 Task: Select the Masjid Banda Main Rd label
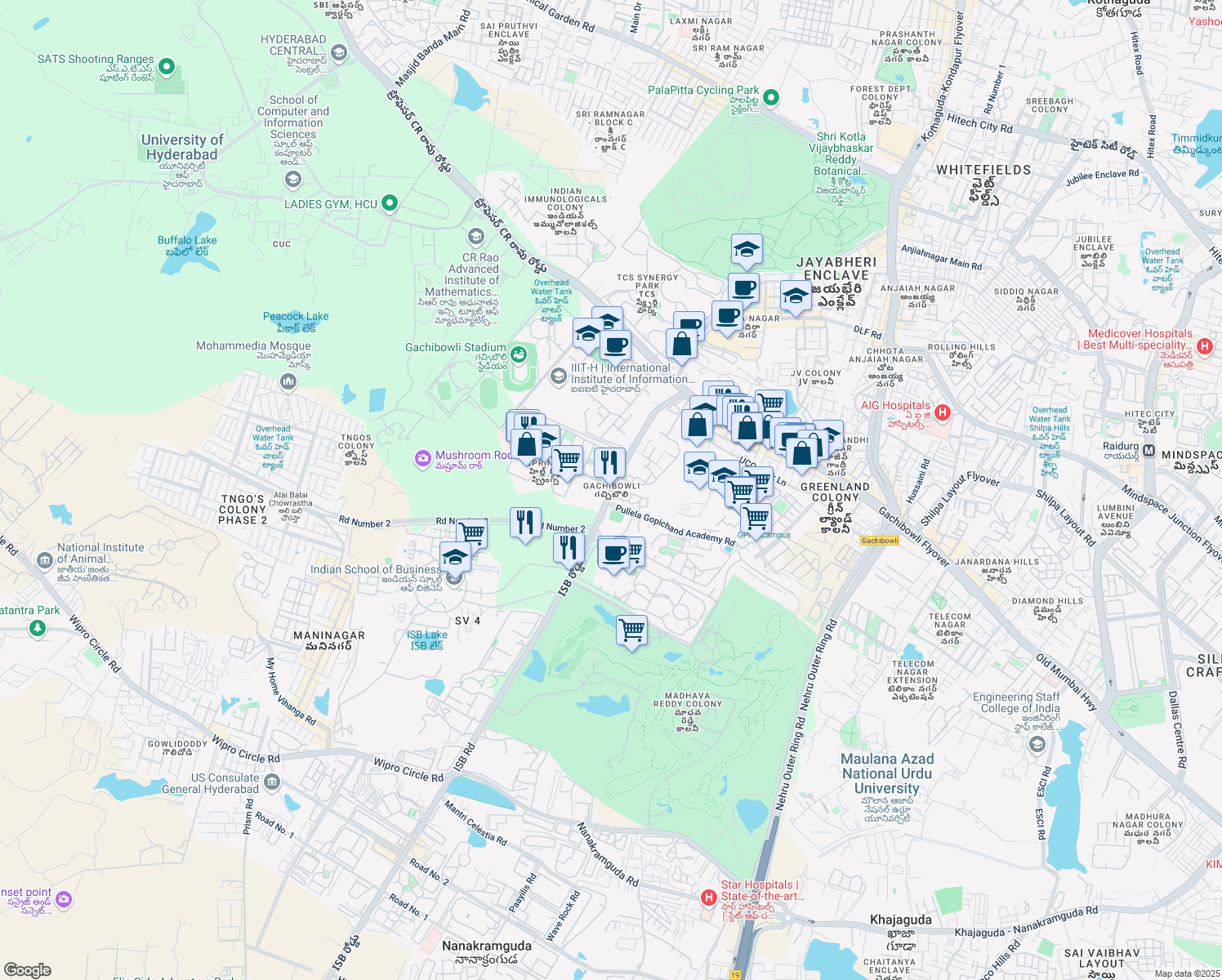(433, 48)
